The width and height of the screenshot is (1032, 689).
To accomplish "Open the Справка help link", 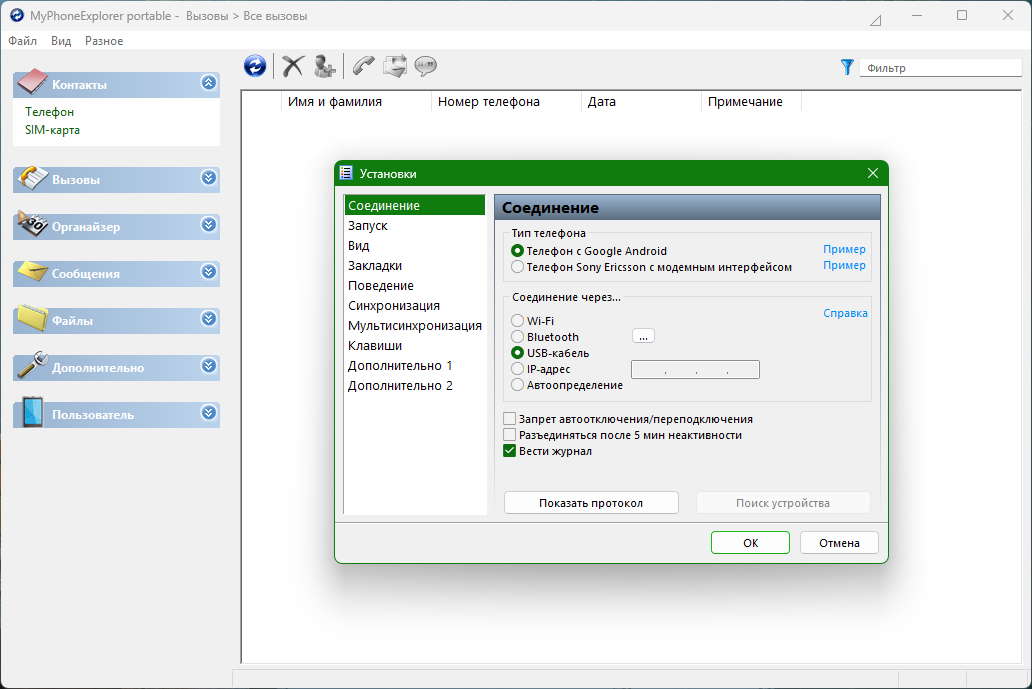I will [845, 313].
